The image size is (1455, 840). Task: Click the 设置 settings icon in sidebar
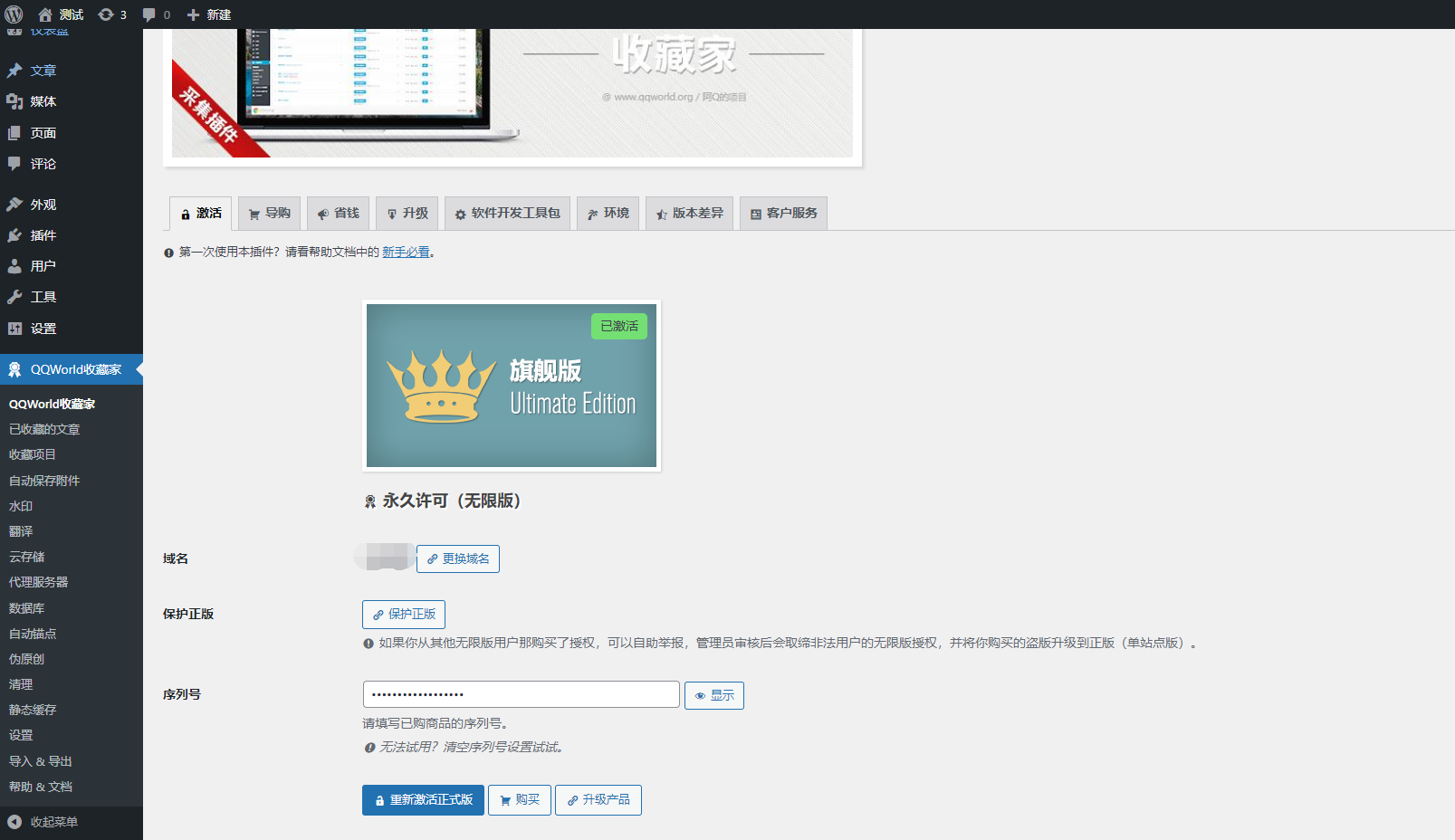click(x=14, y=329)
